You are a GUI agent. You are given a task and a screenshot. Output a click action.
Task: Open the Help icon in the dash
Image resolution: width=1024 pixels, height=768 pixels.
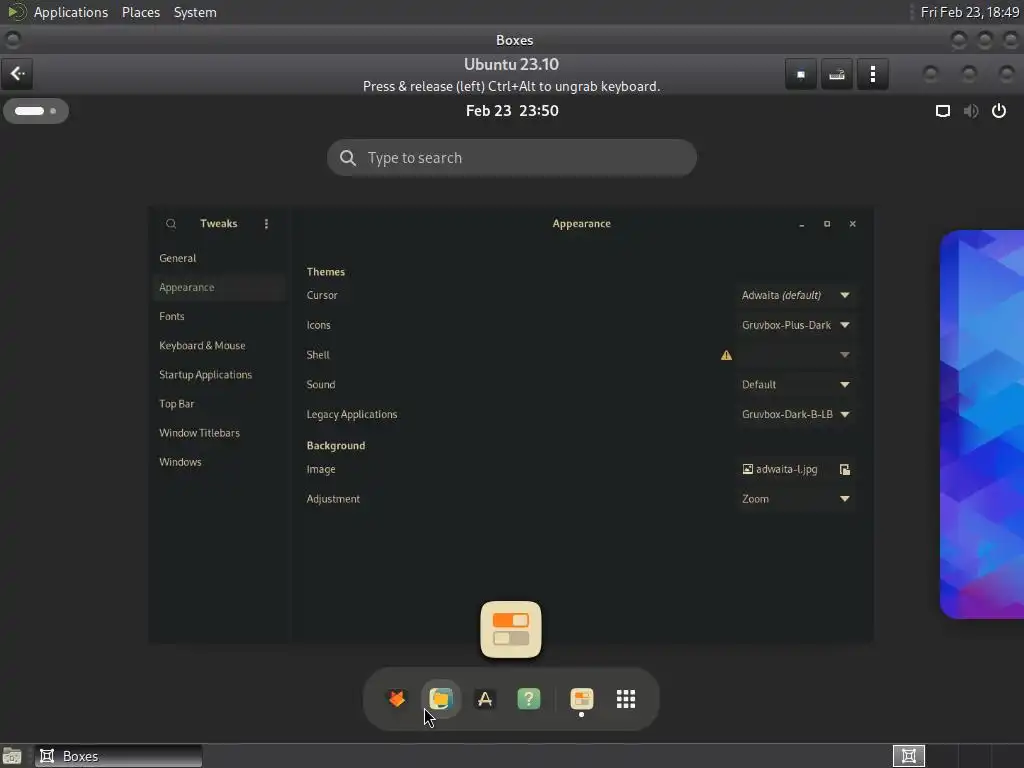click(529, 699)
